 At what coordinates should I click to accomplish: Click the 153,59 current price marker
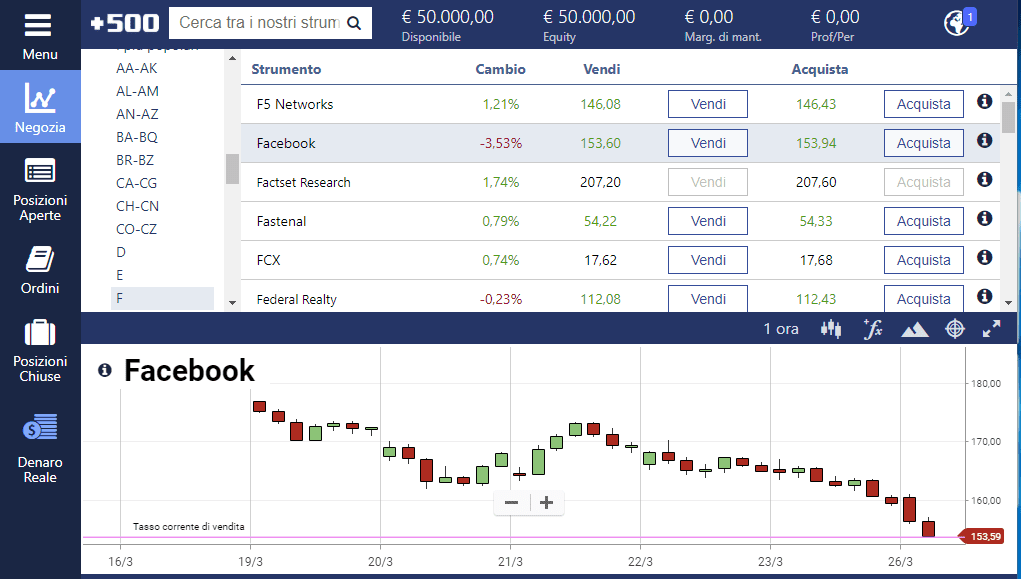click(981, 537)
